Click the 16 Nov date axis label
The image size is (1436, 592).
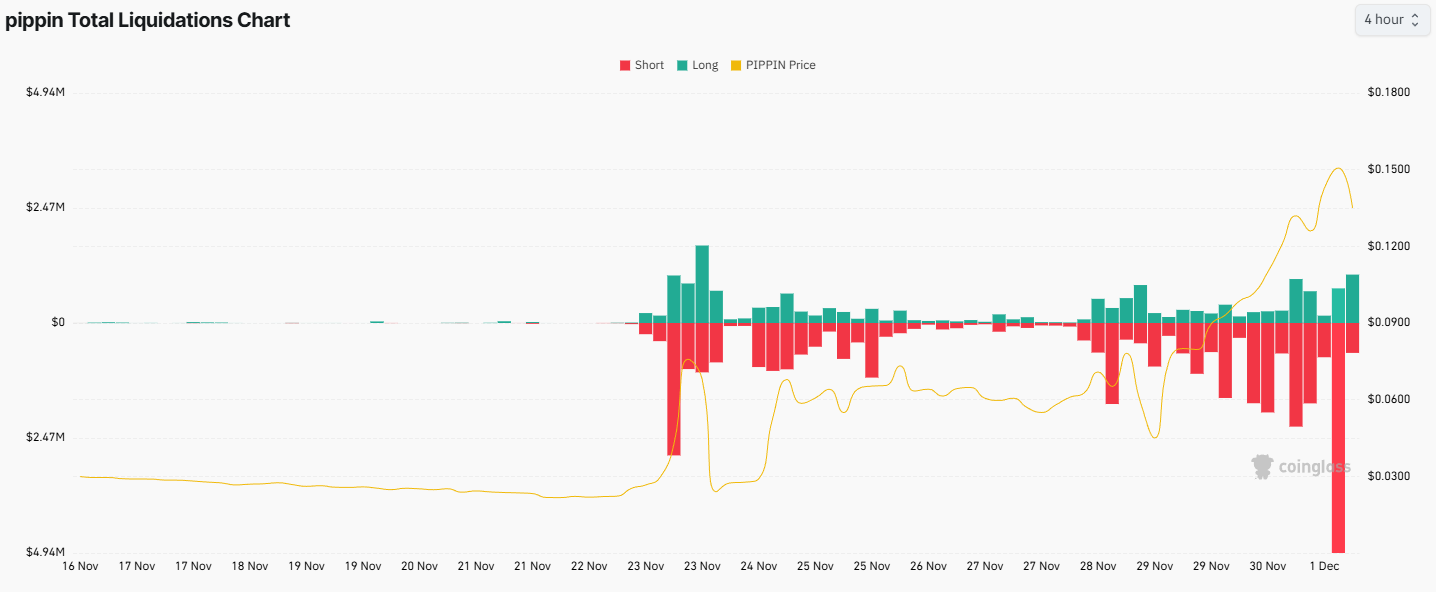79,565
